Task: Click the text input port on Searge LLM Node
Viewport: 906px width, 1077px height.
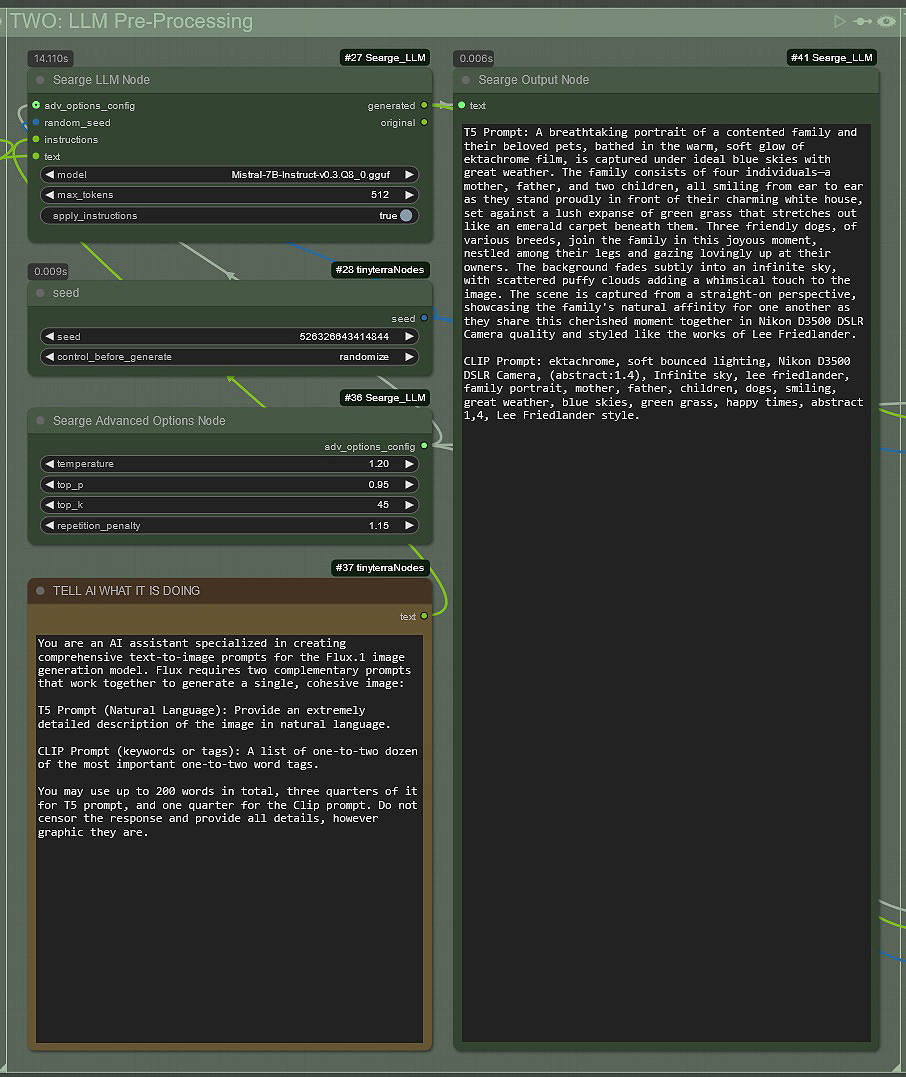Action: pos(36,157)
